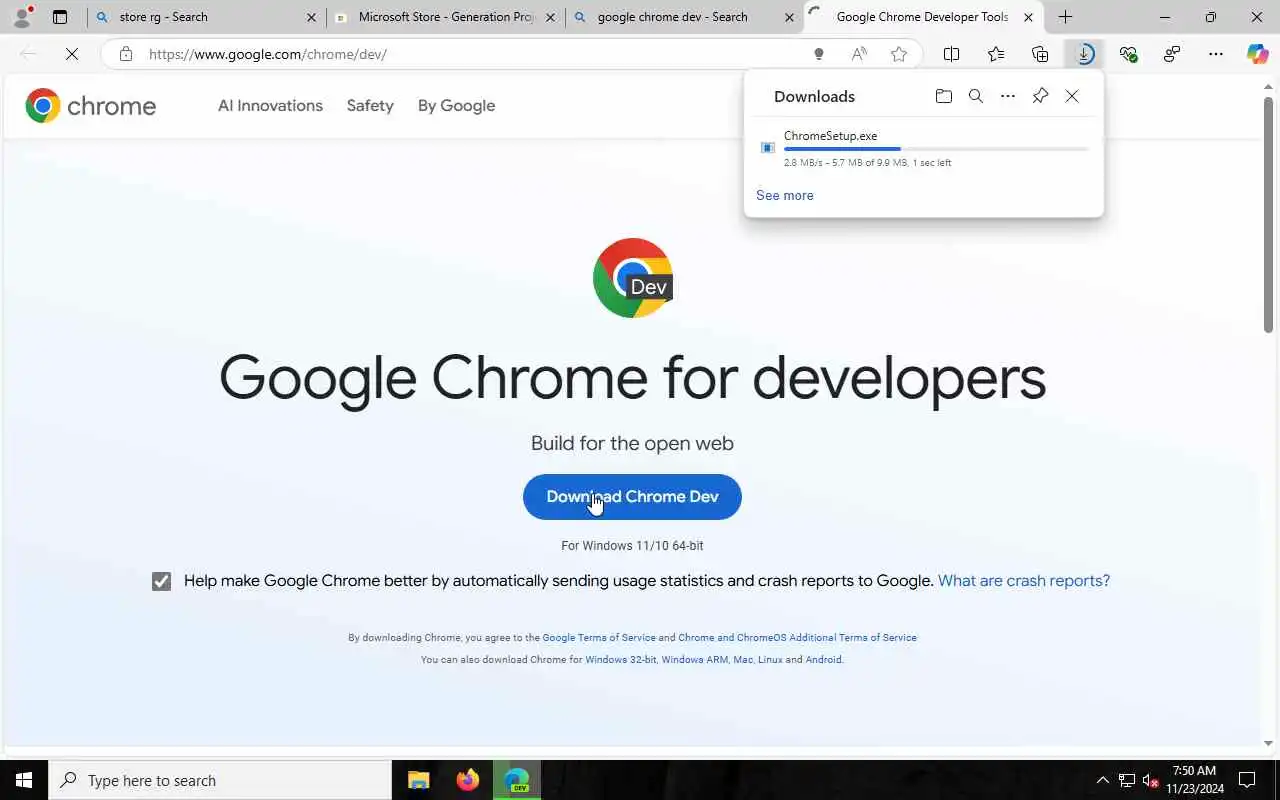This screenshot has height=800, width=1280.
Task: Open more options in Downloads panel
Action: click(1008, 96)
